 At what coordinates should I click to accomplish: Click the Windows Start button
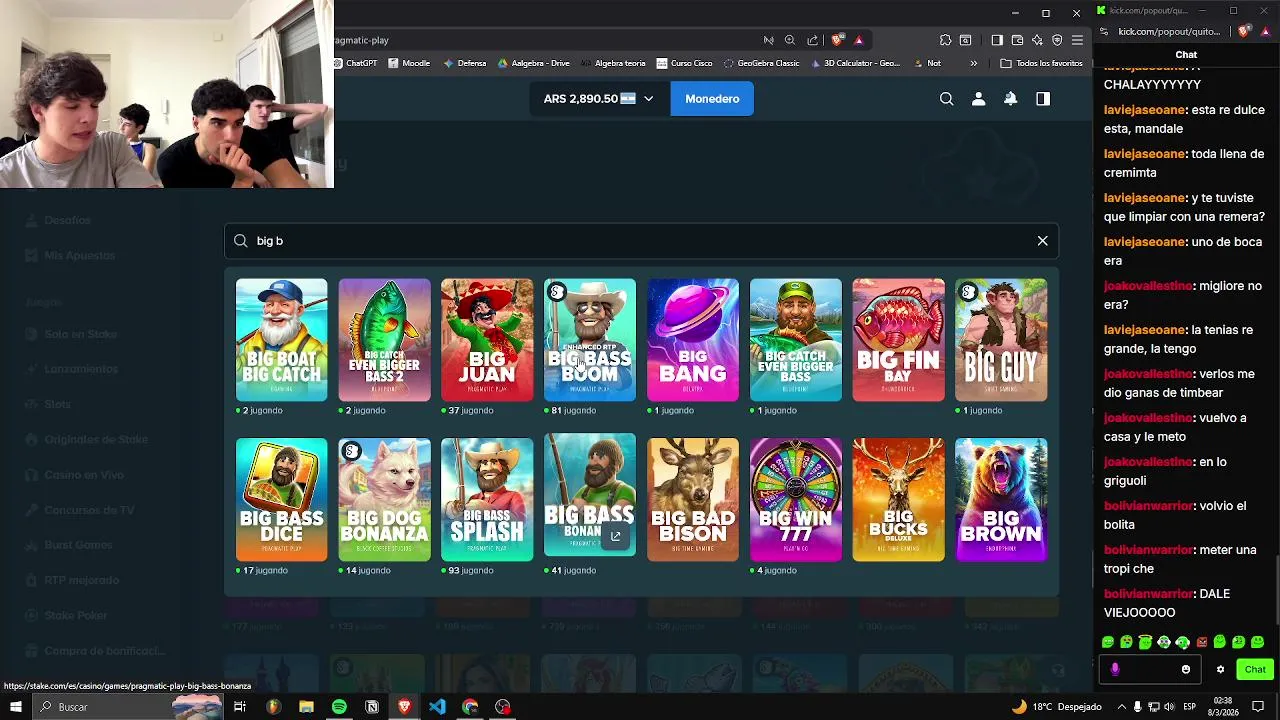15,707
